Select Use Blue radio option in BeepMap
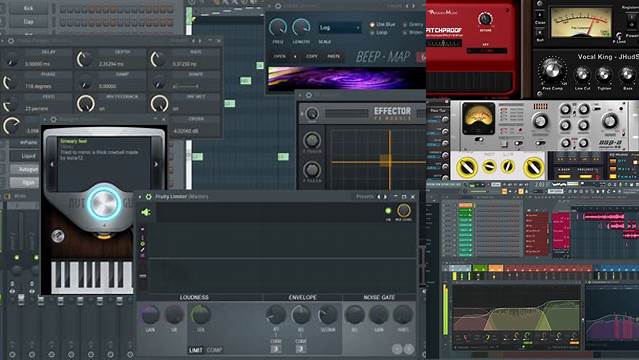The image size is (639, 360). 382,24
